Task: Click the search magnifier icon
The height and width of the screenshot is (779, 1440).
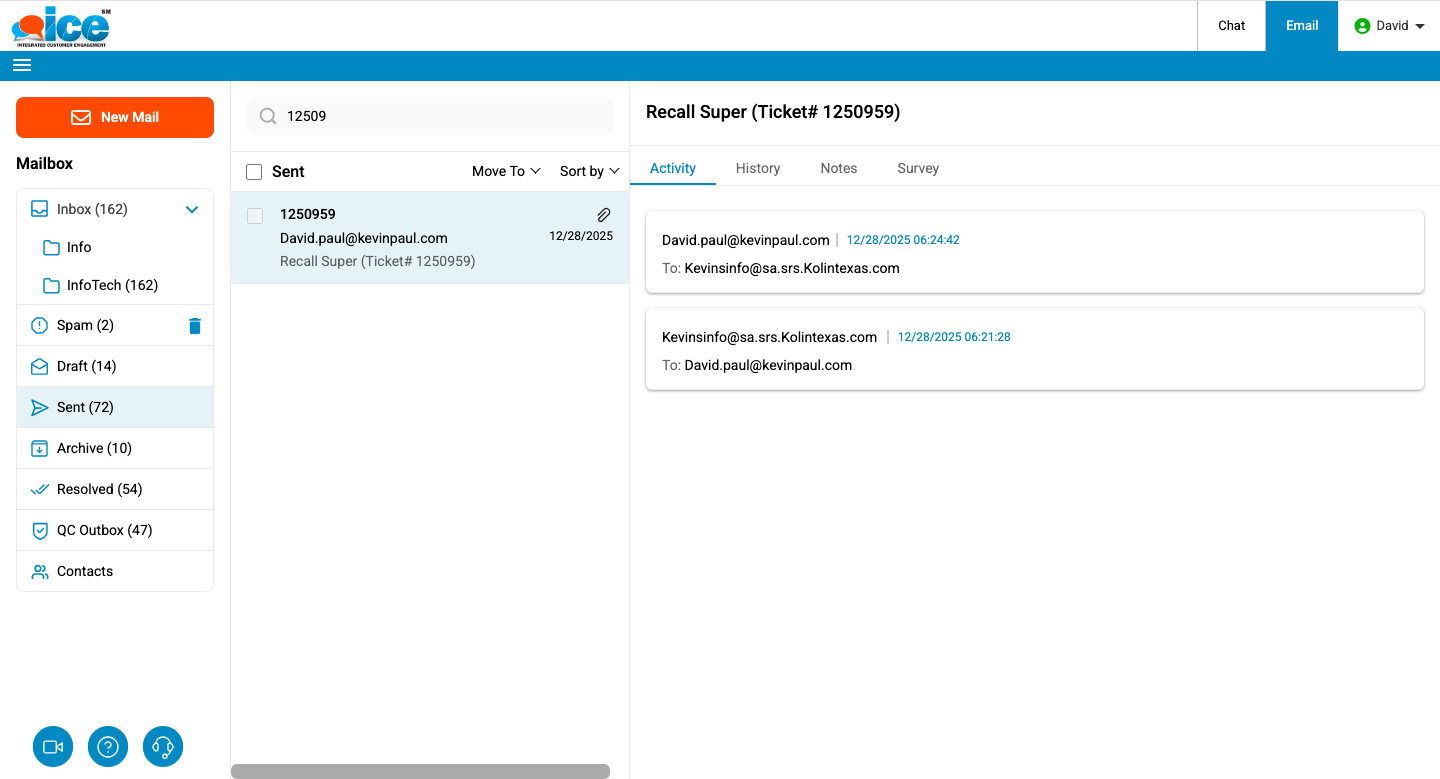Action: click(x=268, y=116)
